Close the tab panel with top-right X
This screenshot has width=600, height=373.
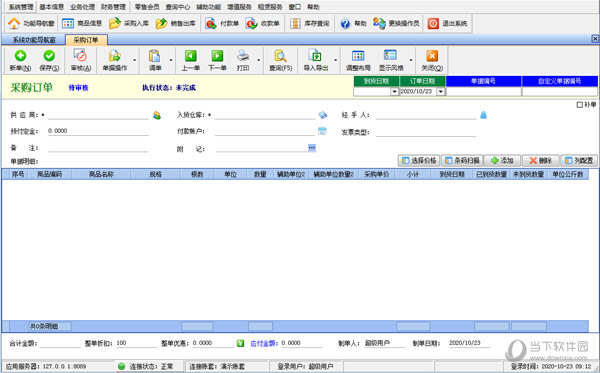click(595, 39)
